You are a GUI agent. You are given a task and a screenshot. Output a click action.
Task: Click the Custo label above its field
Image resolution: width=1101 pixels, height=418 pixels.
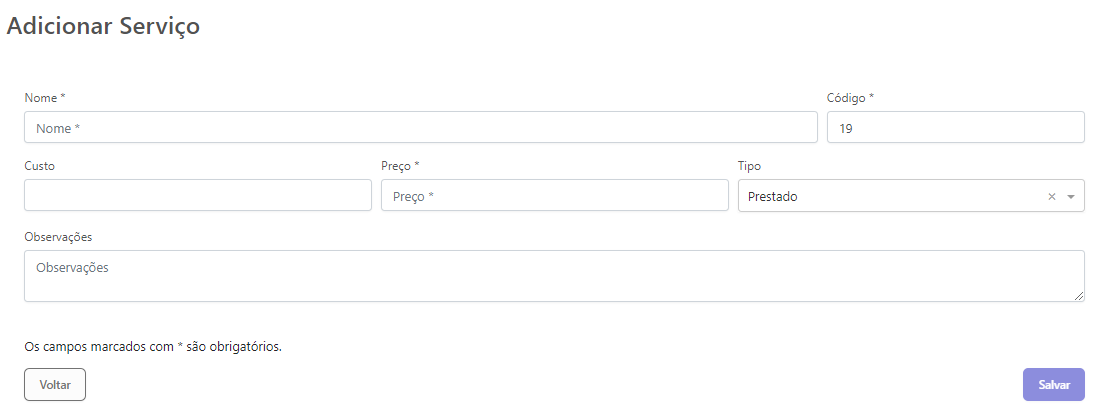(39, 166)
